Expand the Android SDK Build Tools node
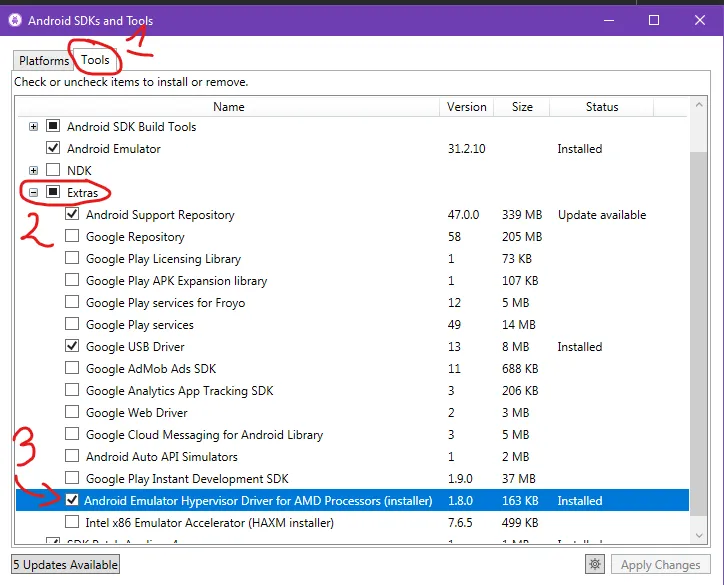Viewport: 724px width, 585px height. point(33,127)
